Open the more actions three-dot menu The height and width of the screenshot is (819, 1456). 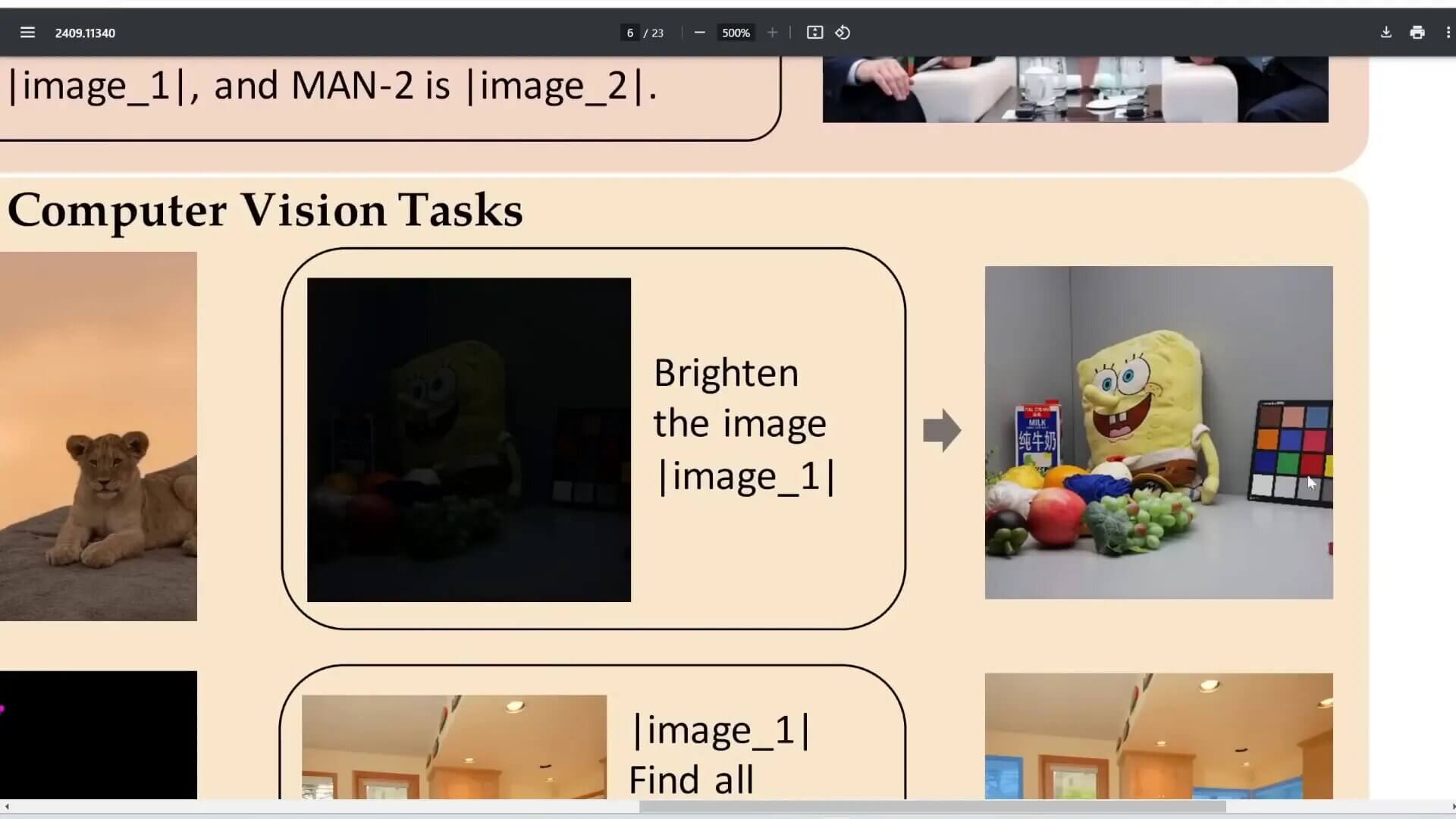pyautogui.click(x=1447, y=33)
